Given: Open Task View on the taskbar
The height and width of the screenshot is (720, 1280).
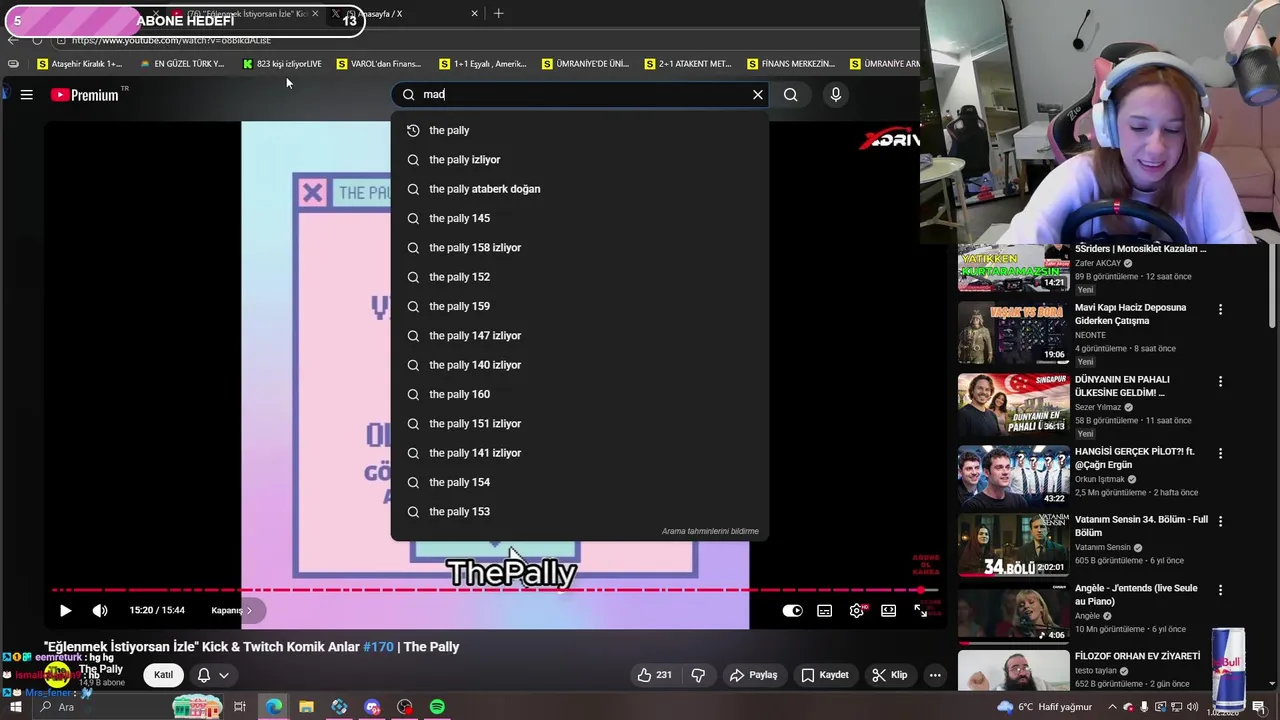Looking at the screenshot, I should [240, 707].
